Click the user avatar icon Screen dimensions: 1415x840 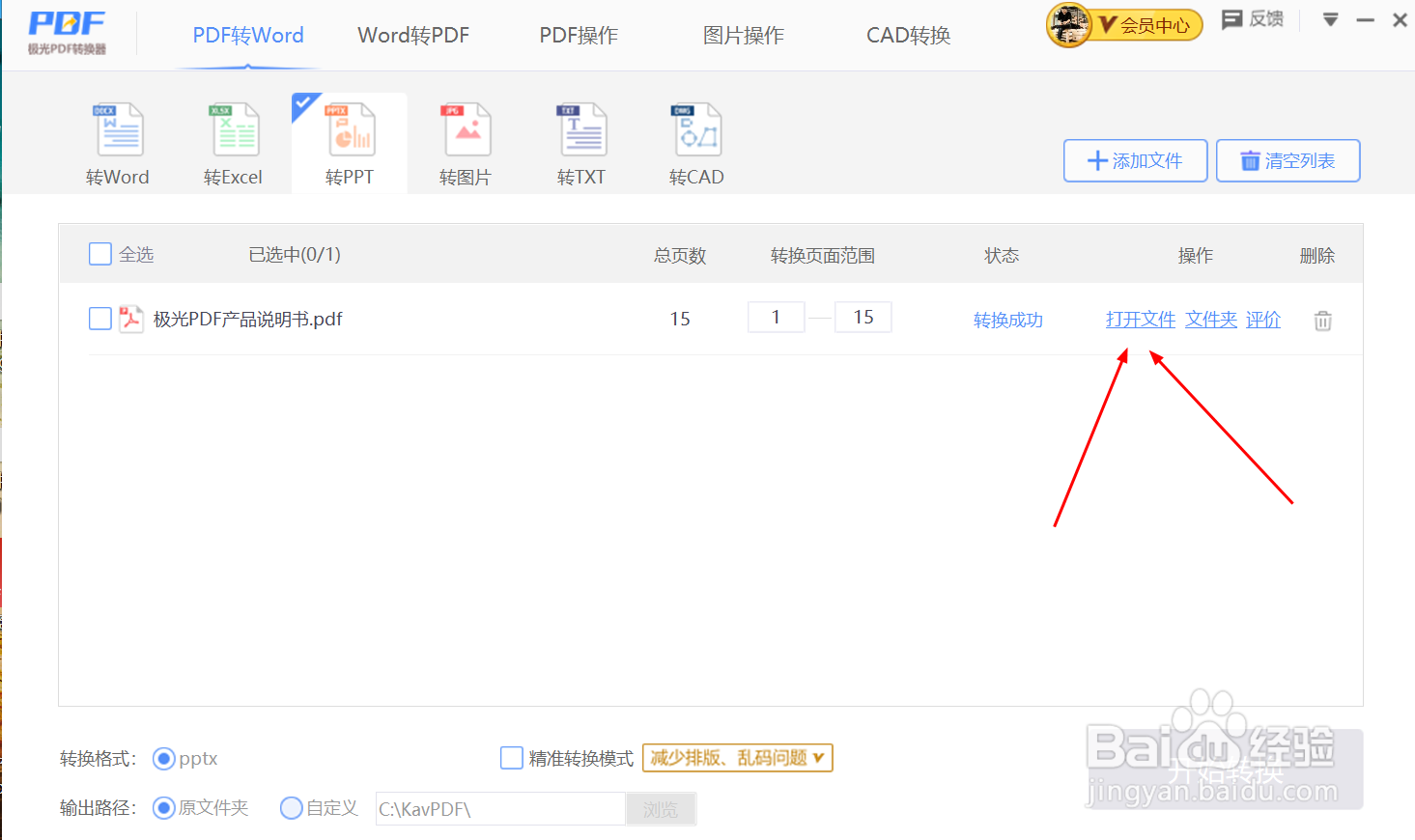(x=1069, y=25)
